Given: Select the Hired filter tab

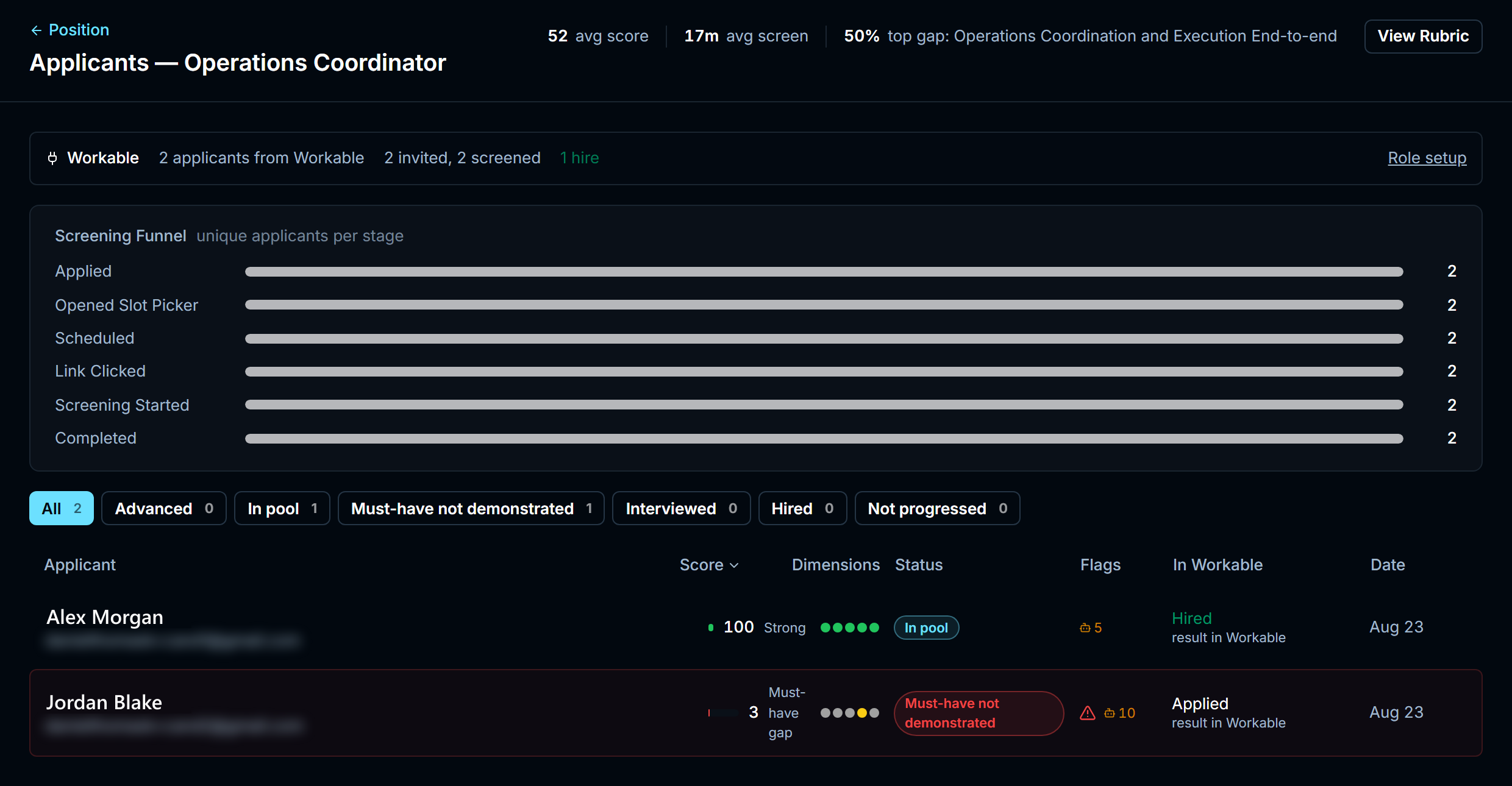Looking at the screenshot, I should 802,508.
